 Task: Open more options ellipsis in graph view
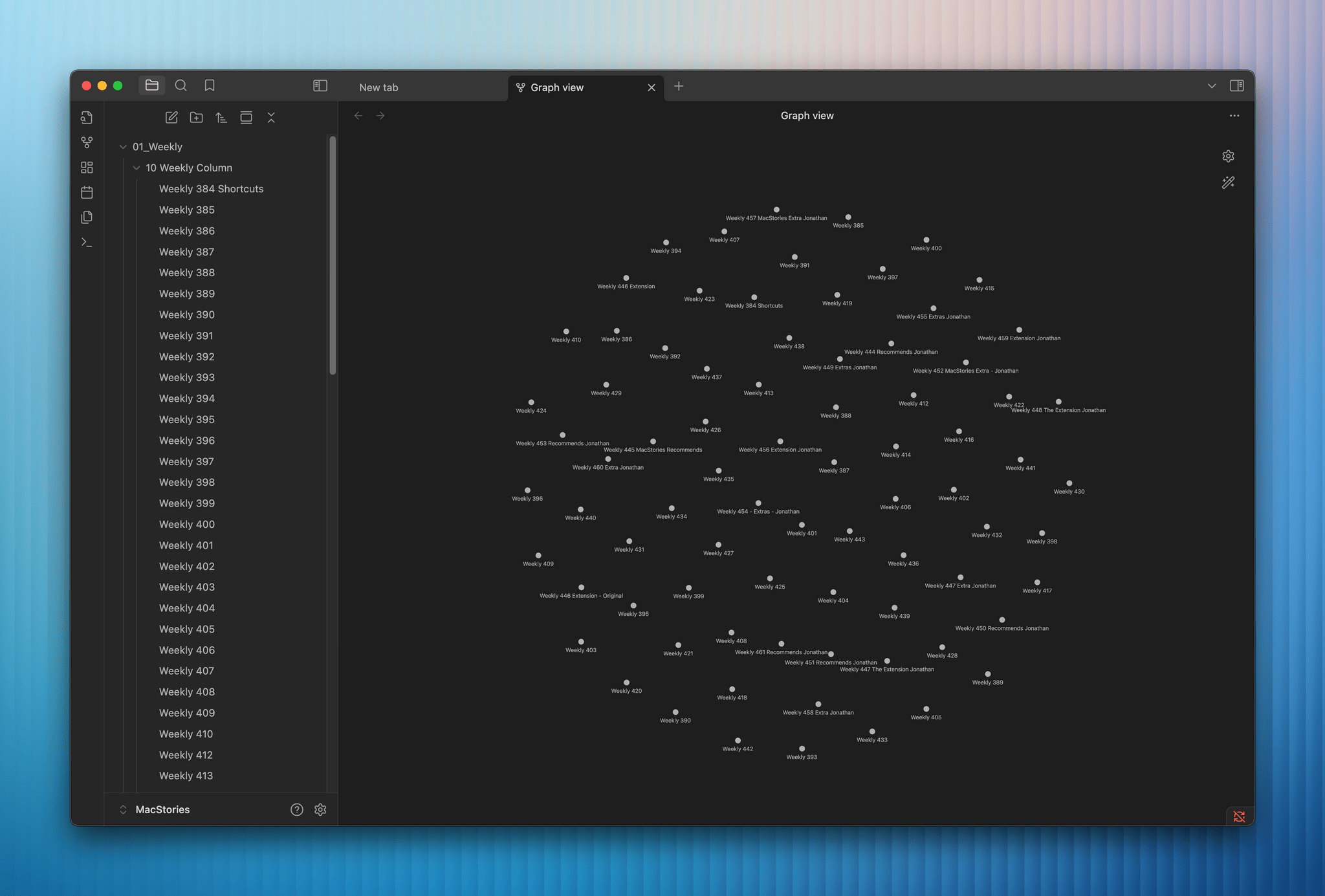(1234, 116)
